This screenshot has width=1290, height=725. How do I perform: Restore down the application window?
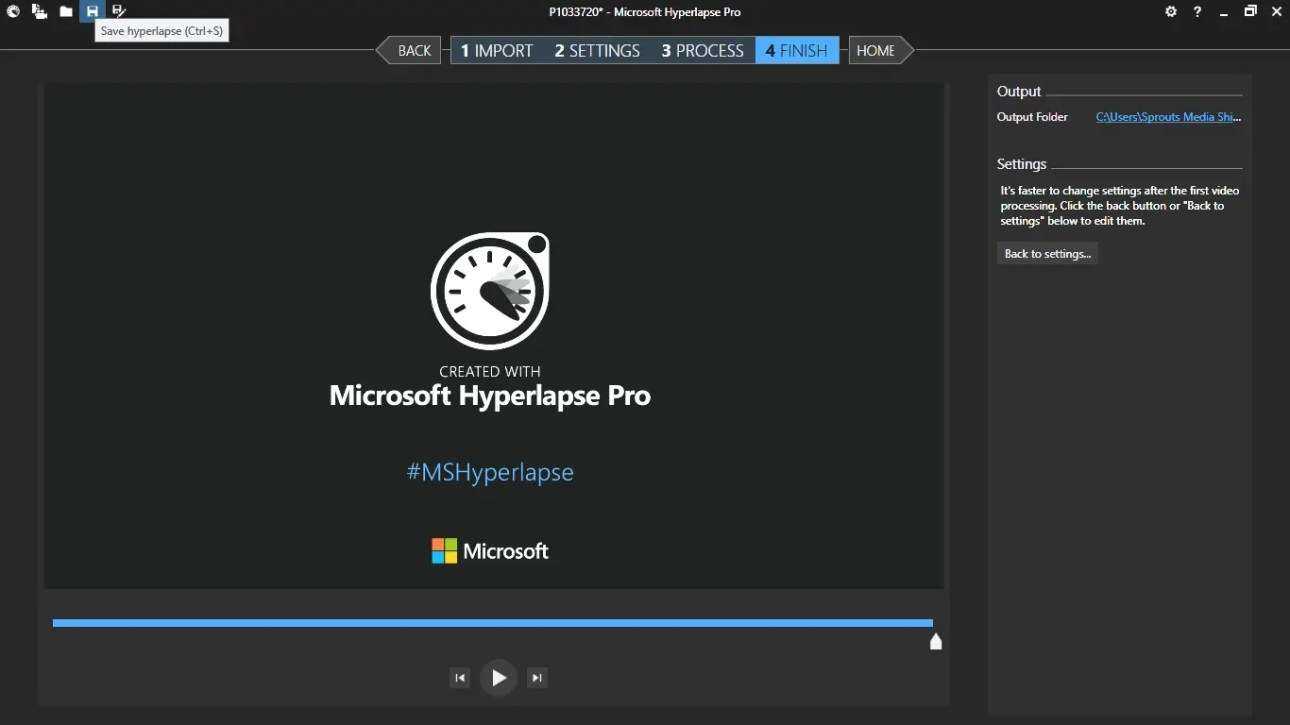(x=1250, y=12)
